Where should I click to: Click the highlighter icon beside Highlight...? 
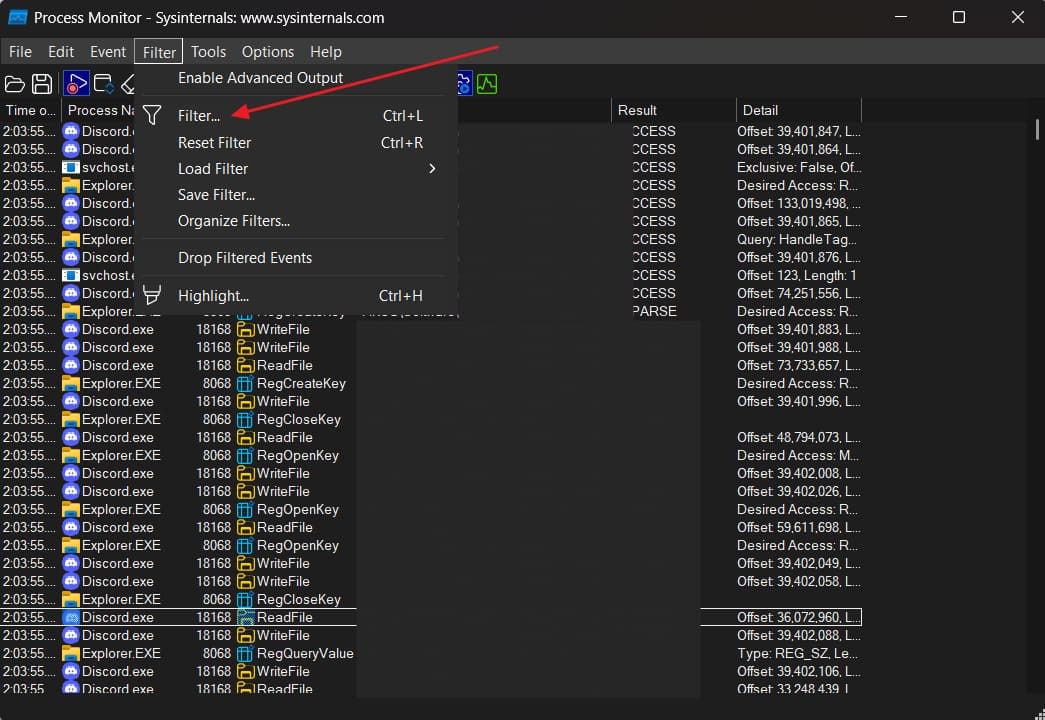click(x=152, y=295)
